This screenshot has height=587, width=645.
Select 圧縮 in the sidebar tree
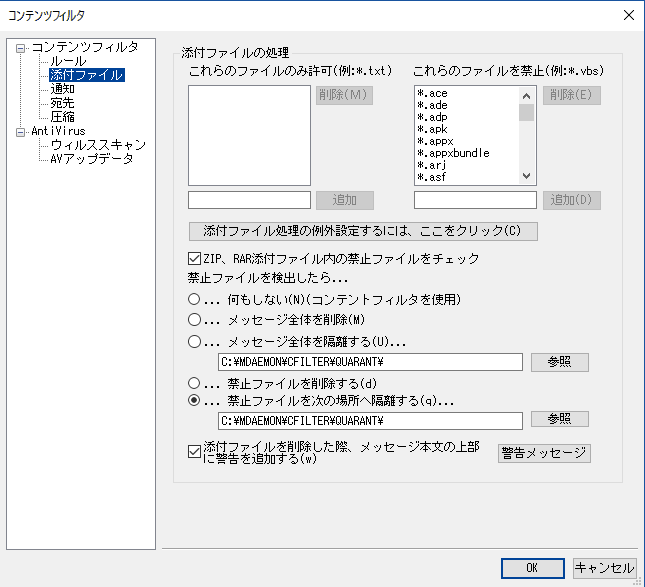[x=62, y=117]
